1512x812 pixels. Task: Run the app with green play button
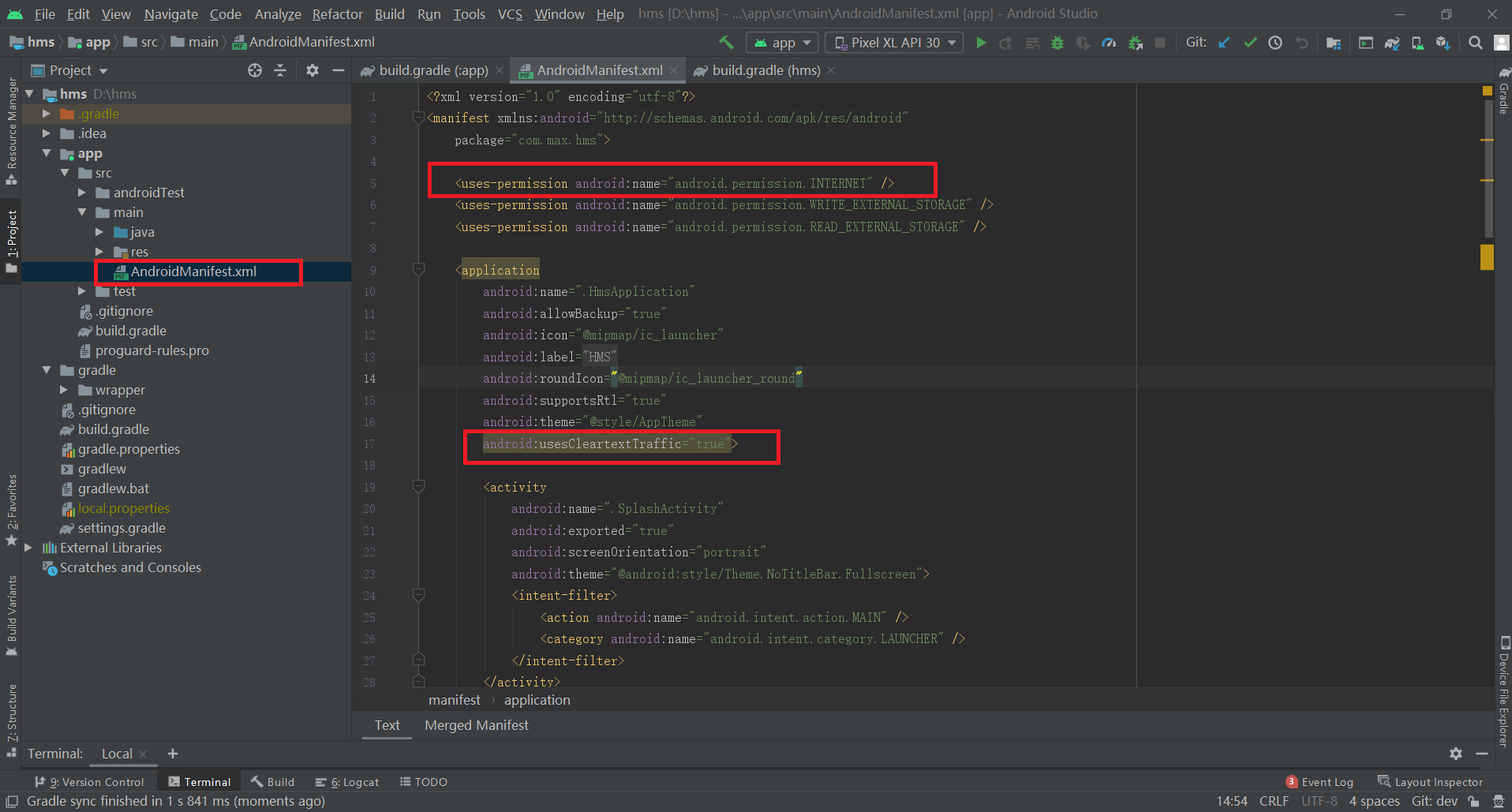[x=981, y=43]
